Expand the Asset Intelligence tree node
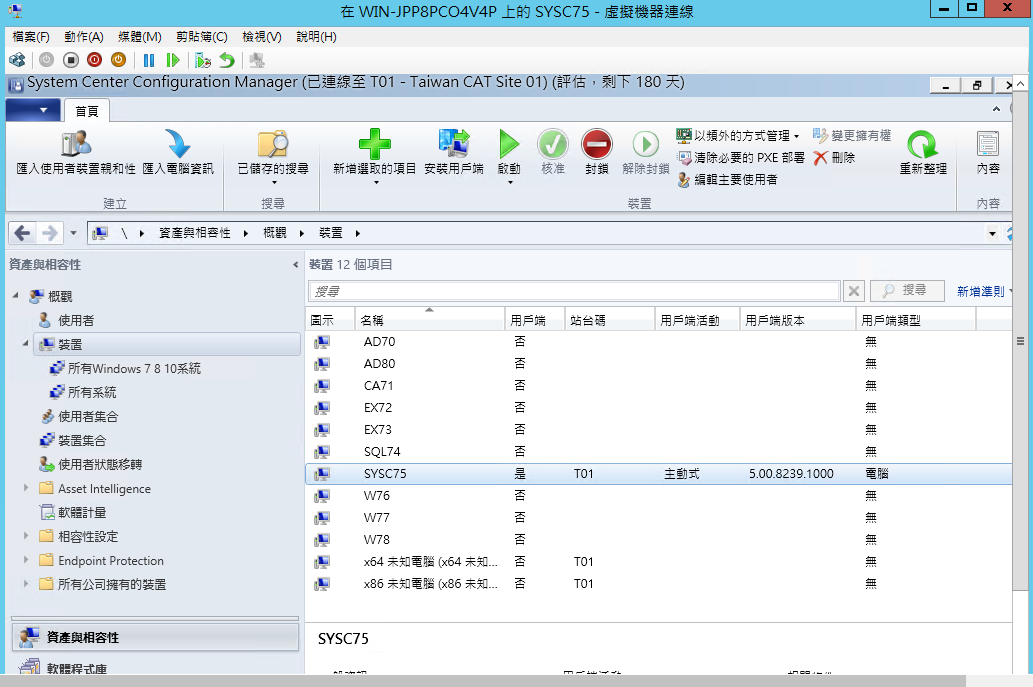The height and width of the screenshot is (687, 1033). pyautogui.click(x=26, y=488)
